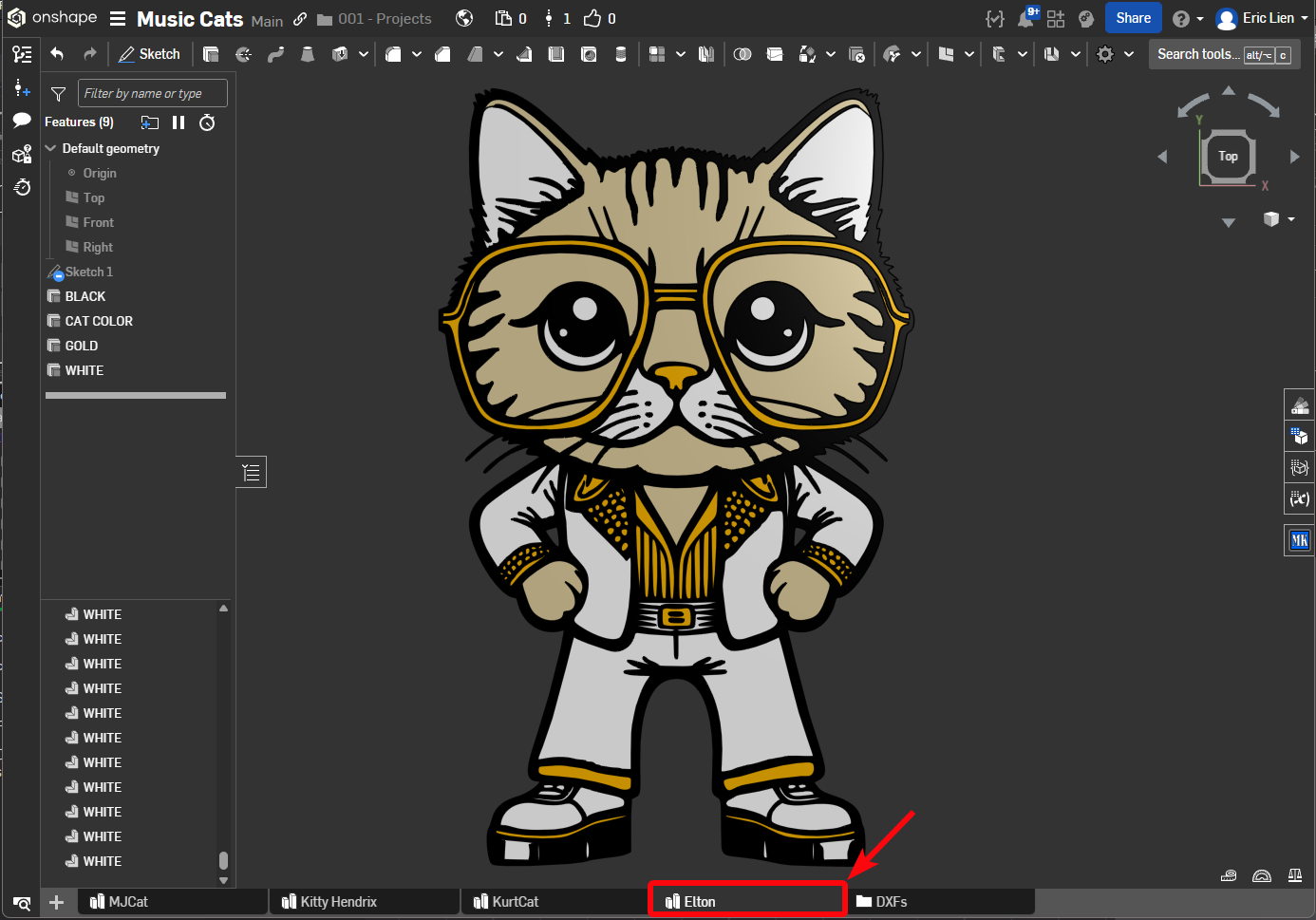Viewport: 1316px width, 920px height.
Task: Select the Plane tool icon
Action: coord(946,54)
